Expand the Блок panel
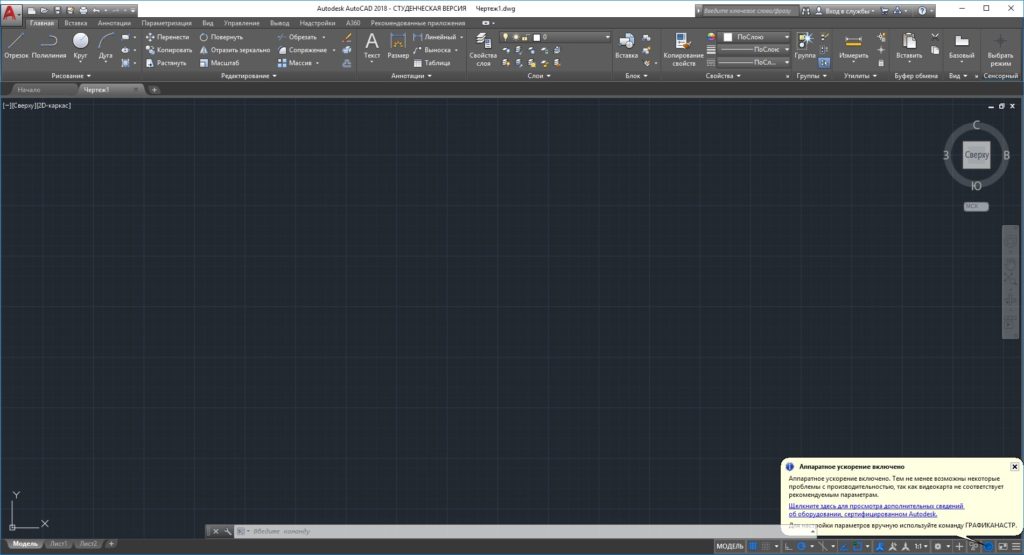Screen dimensions: 1024x555 (x=636, y=76)
